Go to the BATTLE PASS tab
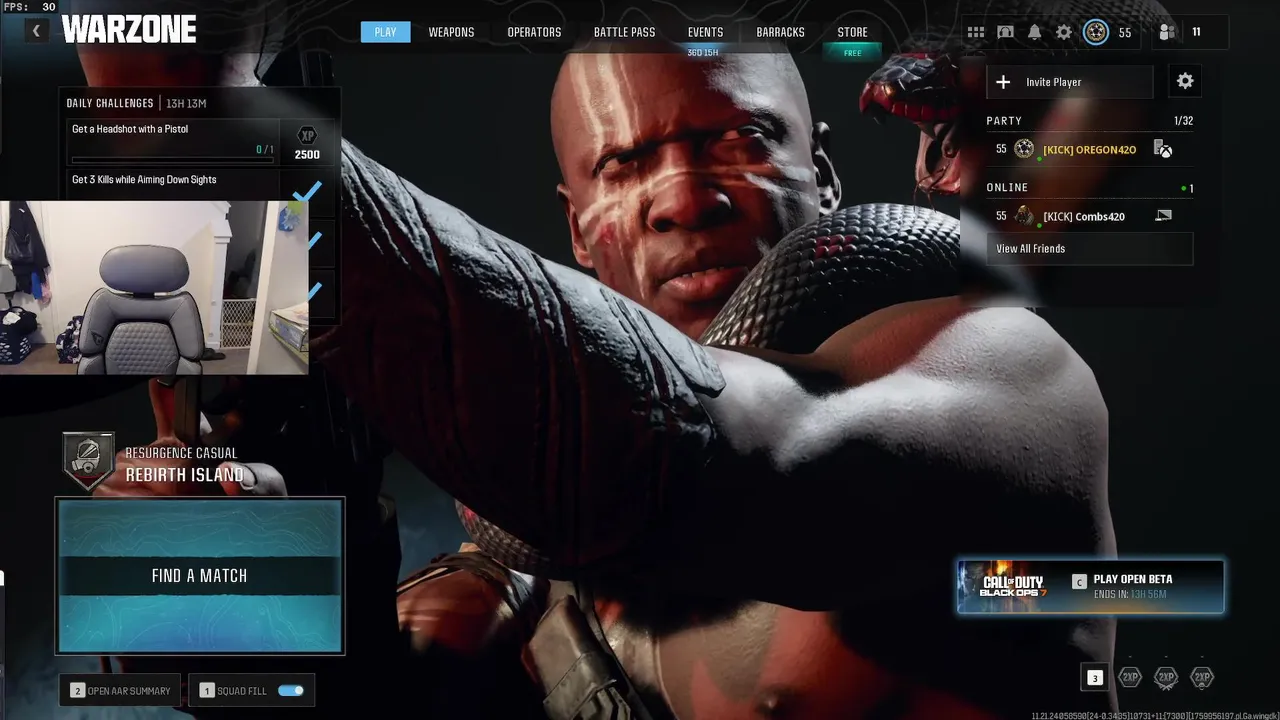 pos(624,32)
